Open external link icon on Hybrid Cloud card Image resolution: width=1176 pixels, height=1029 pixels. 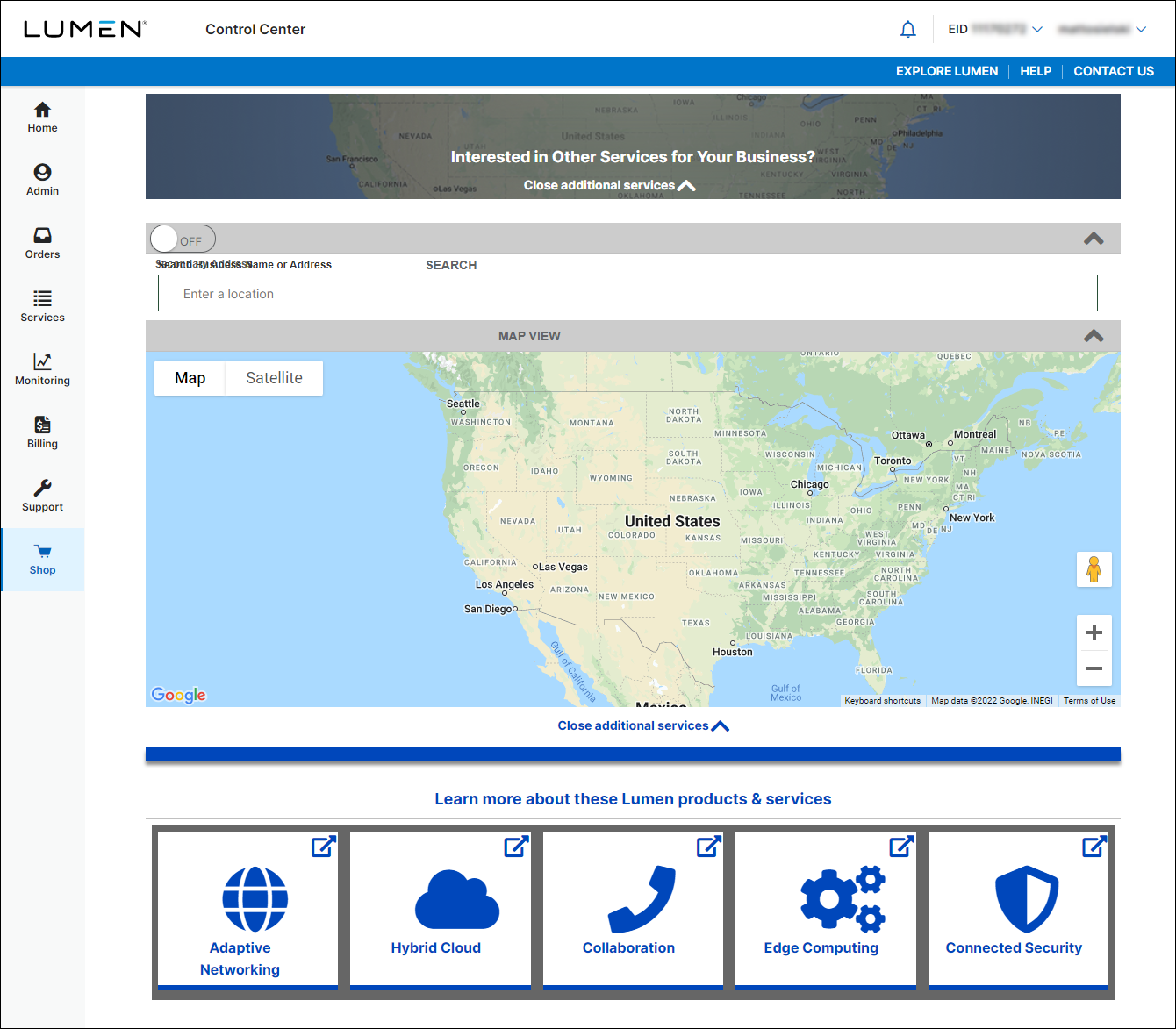pos(516,847)
